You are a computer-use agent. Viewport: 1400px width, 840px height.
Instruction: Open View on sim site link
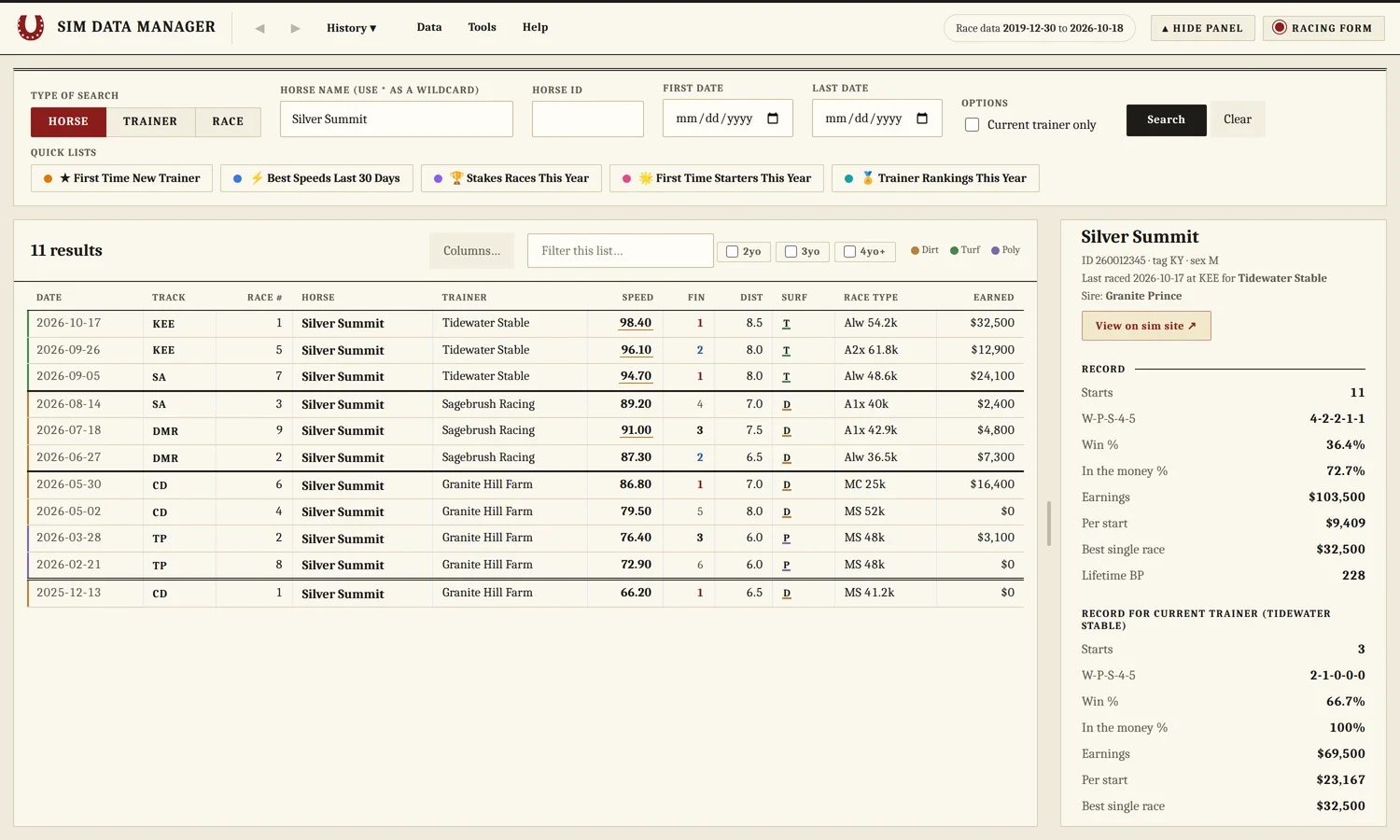pos(1146,326)
